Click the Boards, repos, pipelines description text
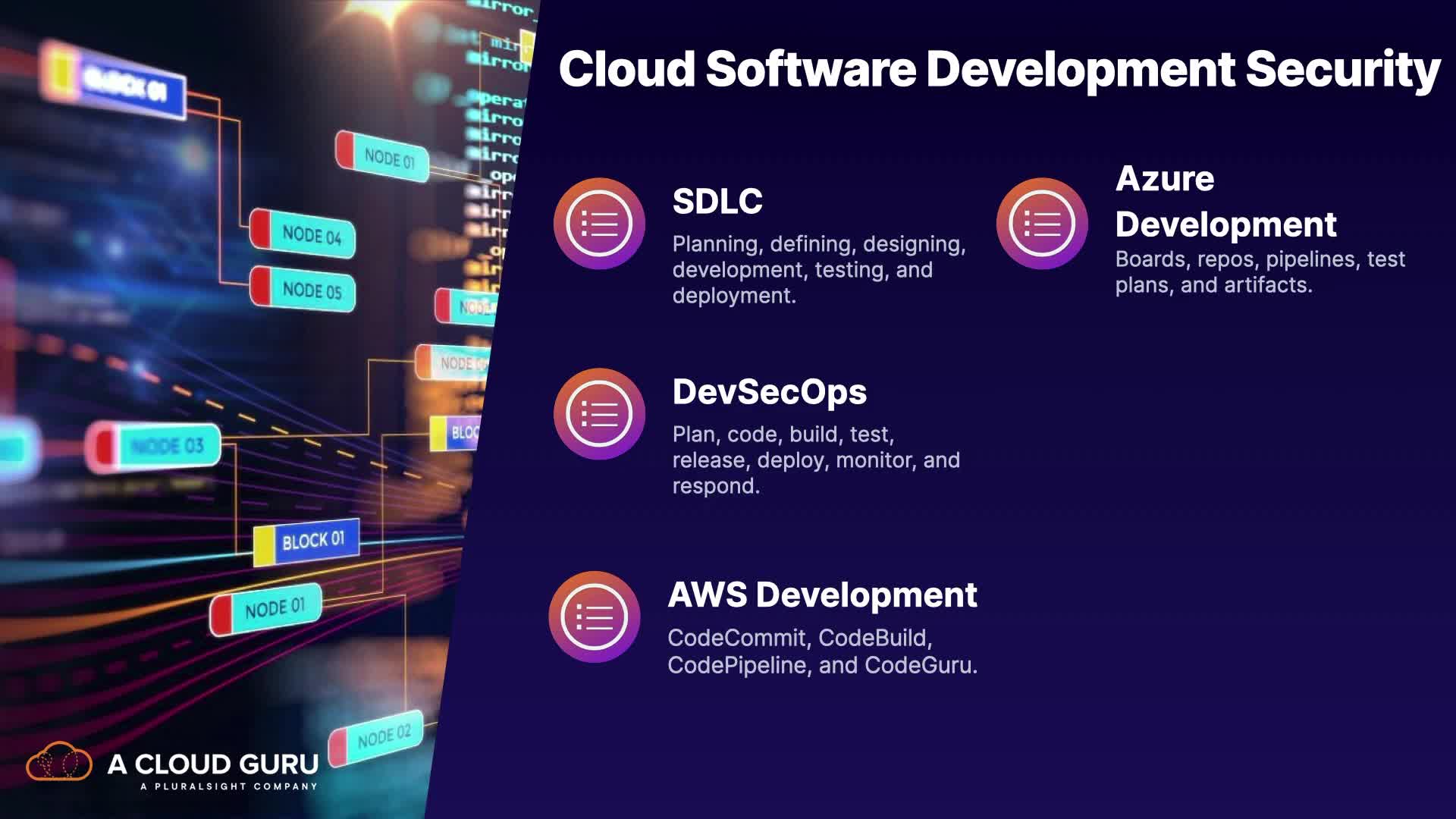 (1259, 272)
